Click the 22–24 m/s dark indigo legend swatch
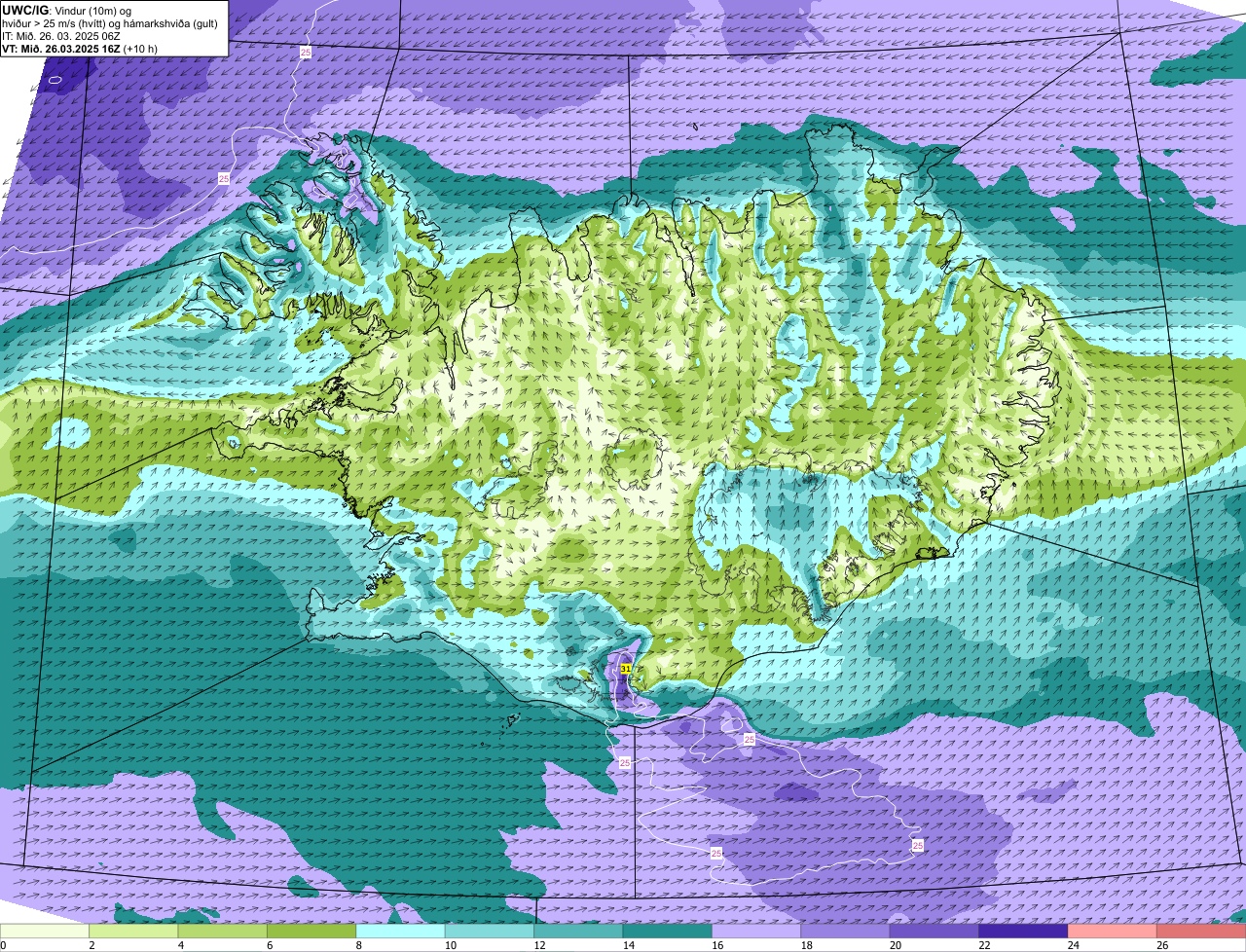Screen dimensions: 1246x952 coord(1023,931)
